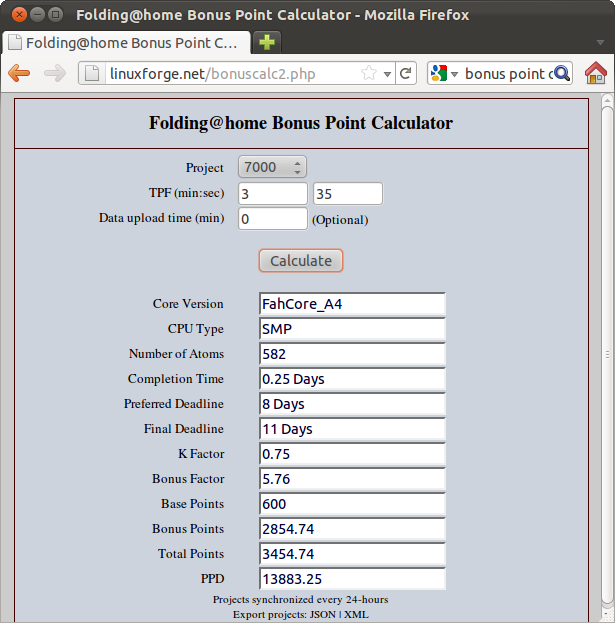This screenshot has width=615, height=623.
Task: Click the Bonus Factor field
Action: tap(352, 479)
